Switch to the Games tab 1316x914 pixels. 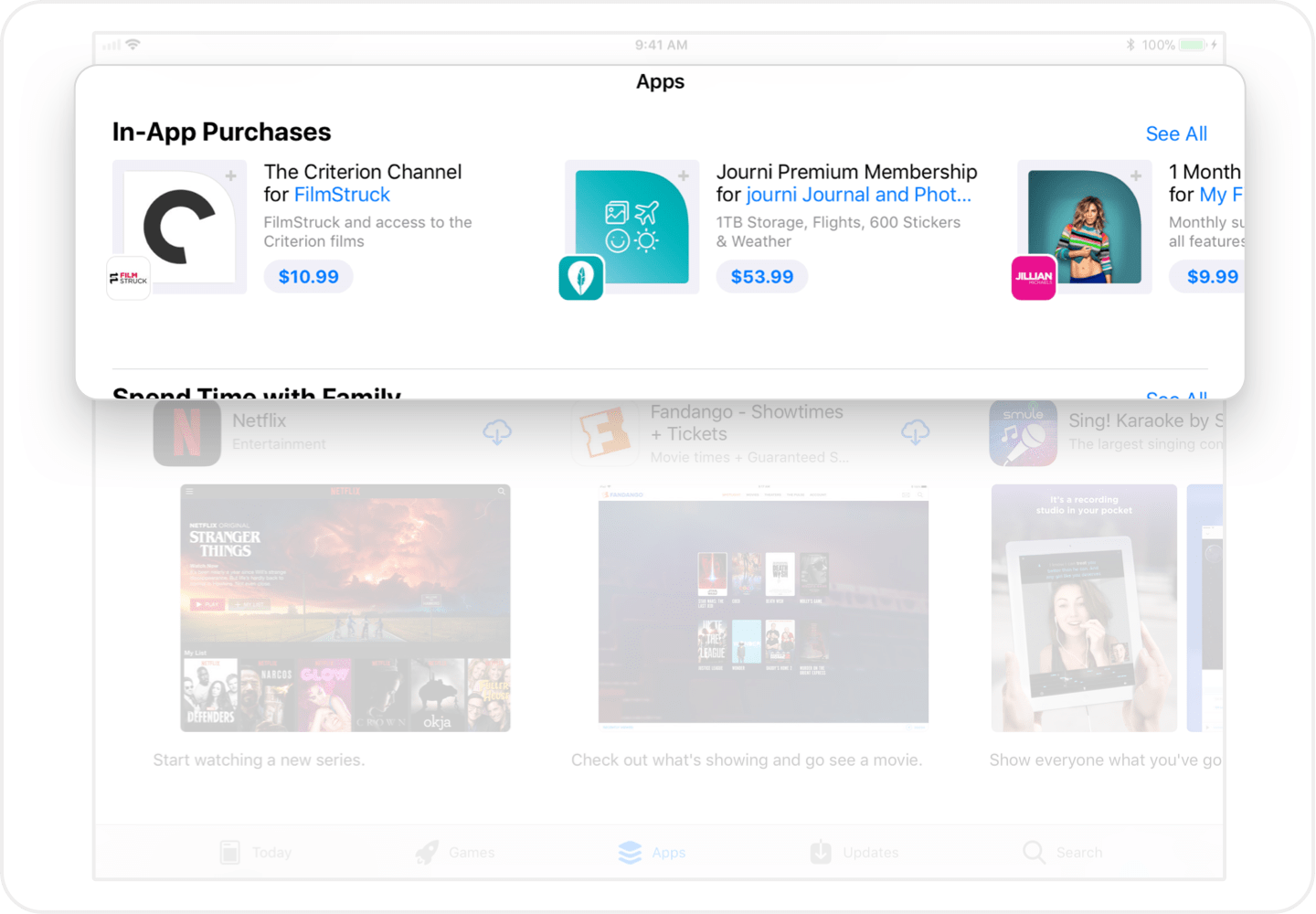click(455, 853)
